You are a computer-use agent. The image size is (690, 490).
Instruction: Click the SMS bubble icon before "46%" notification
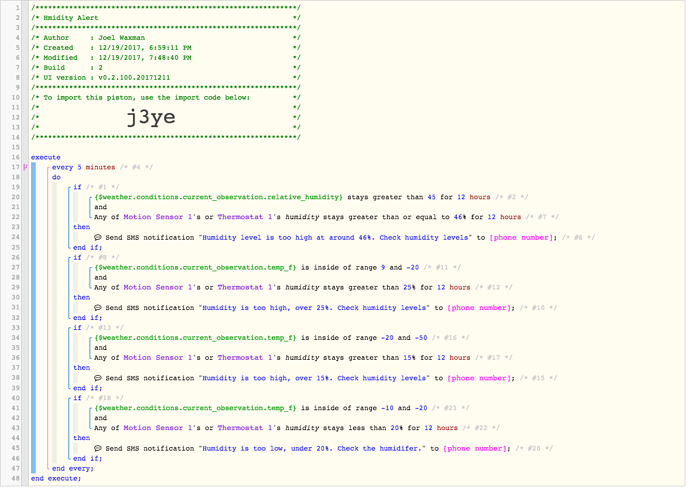(98, 238)
